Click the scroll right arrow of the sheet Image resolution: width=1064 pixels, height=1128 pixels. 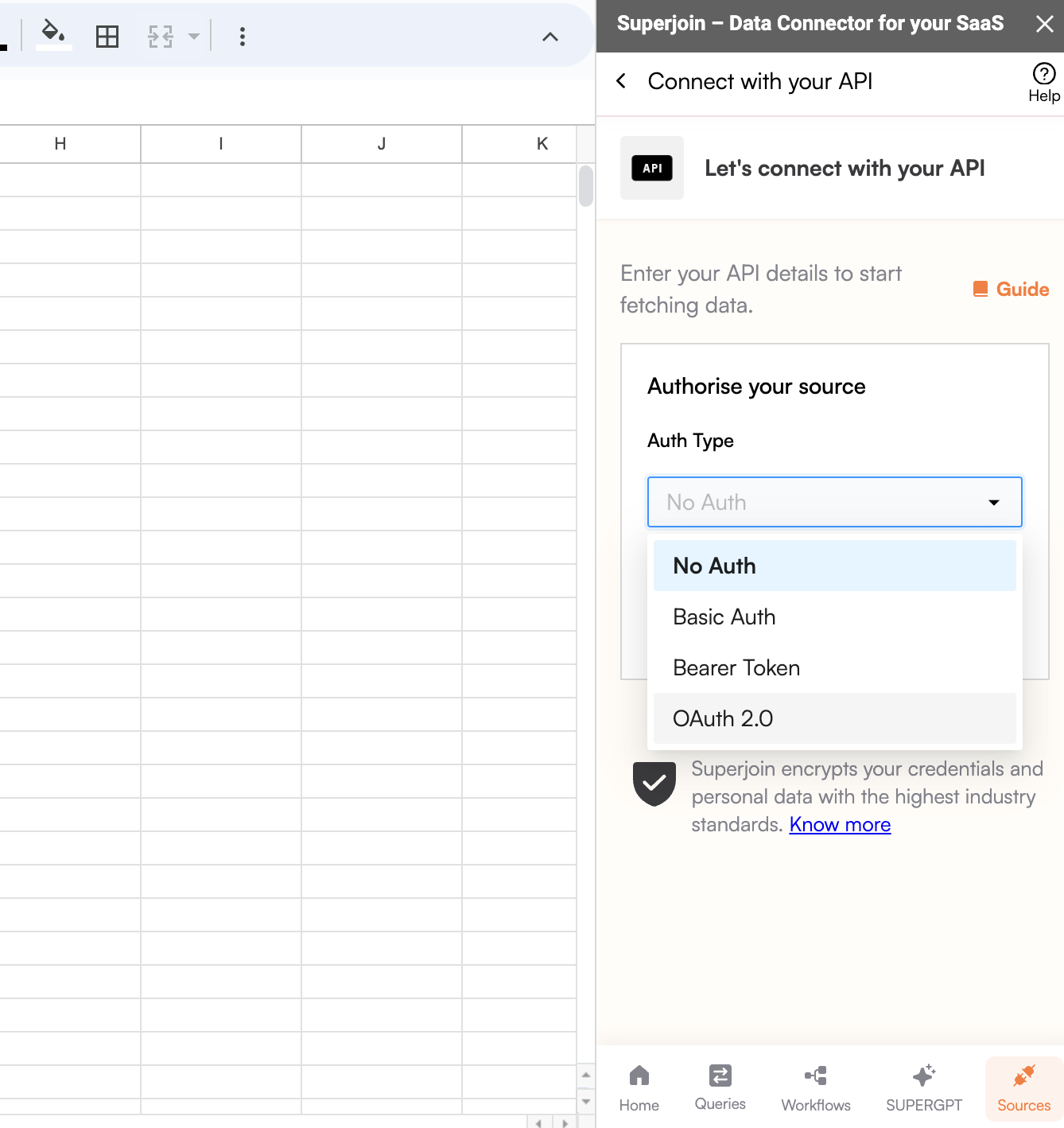[x=565, y=1122]
